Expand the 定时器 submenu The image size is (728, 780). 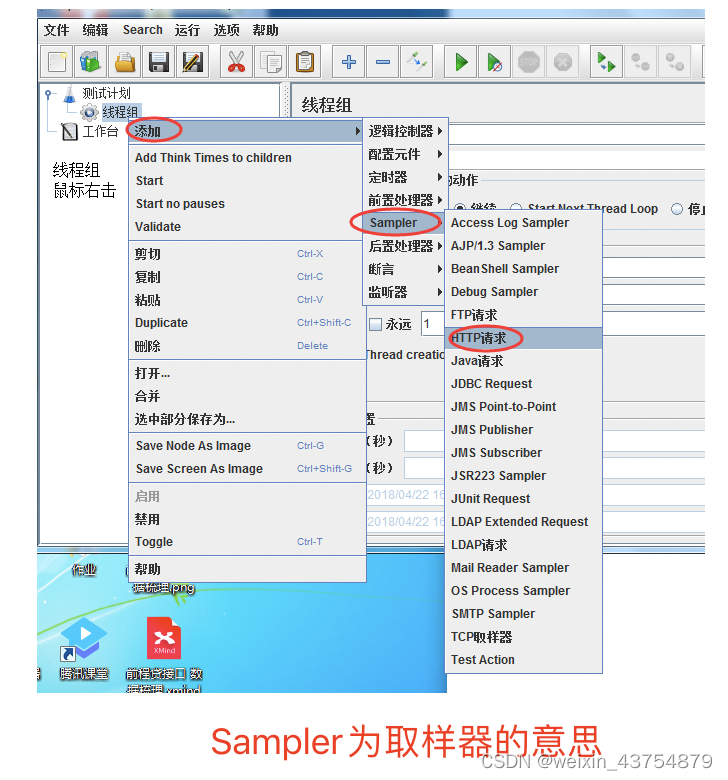(405, 177)
